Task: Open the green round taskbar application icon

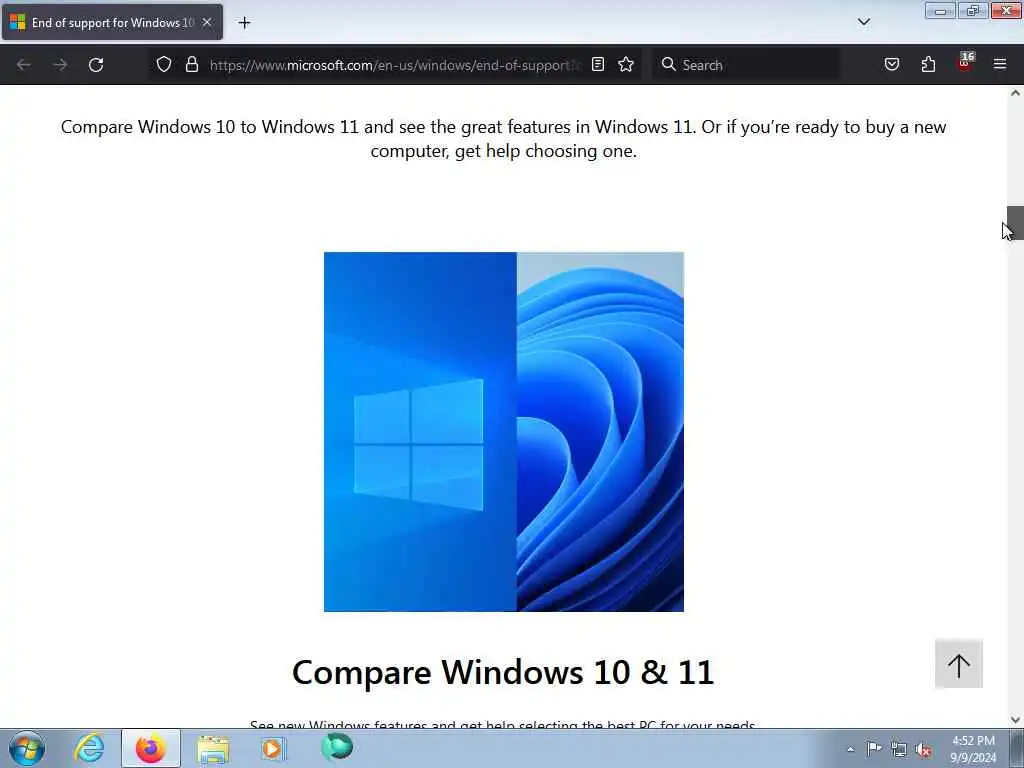Action: click(337, 747)
